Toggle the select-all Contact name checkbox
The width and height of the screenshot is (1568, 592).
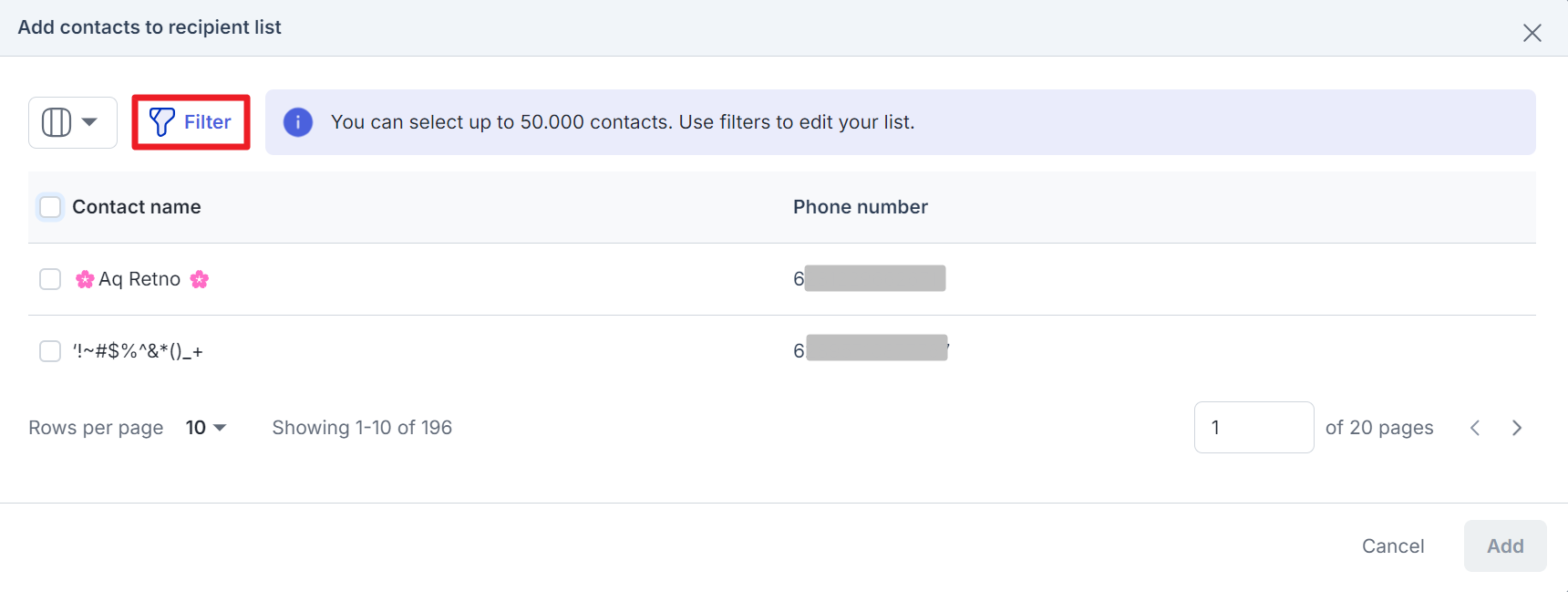click(50, 207)
